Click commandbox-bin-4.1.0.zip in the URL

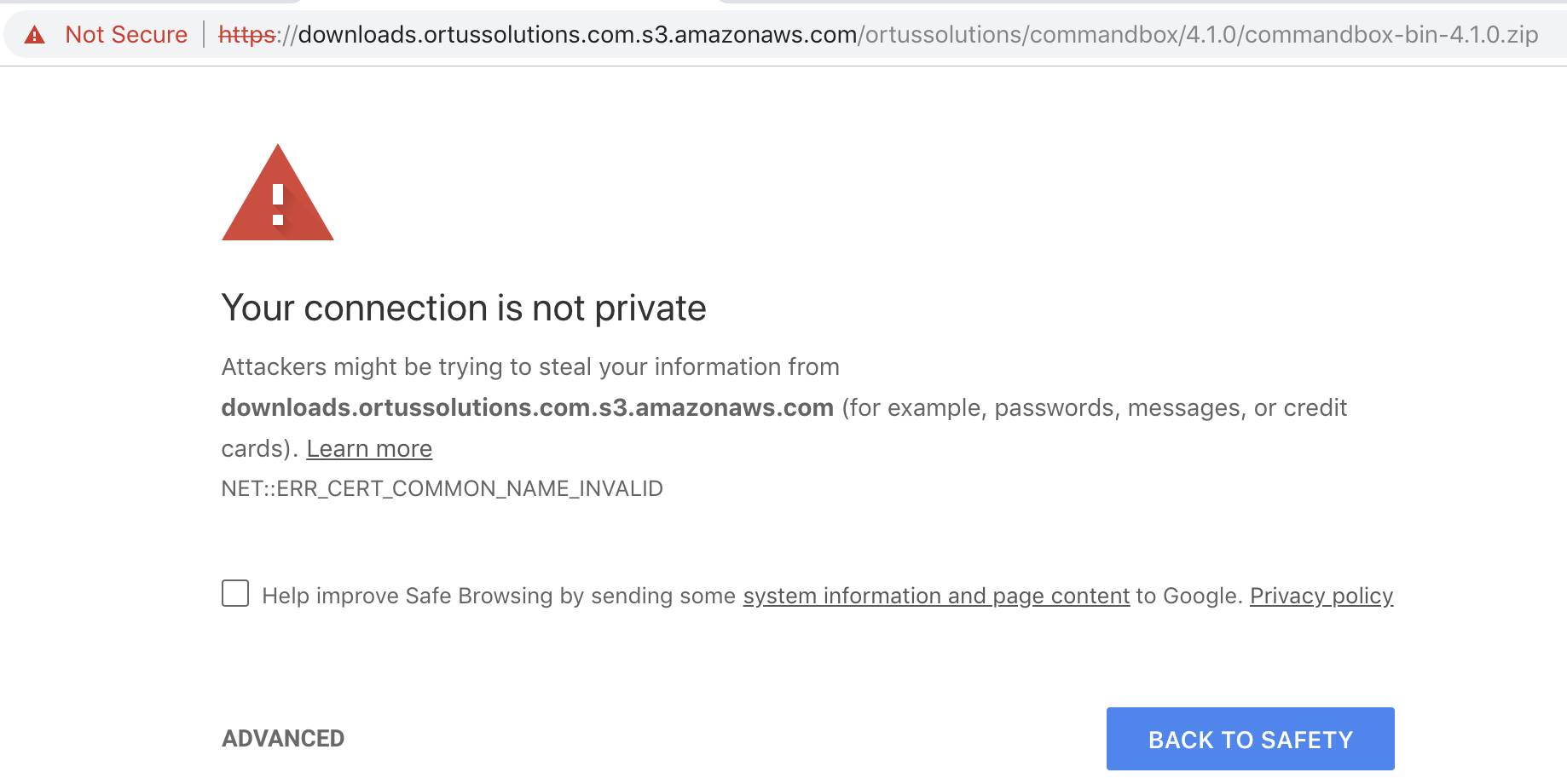(x=1391, y=35)
